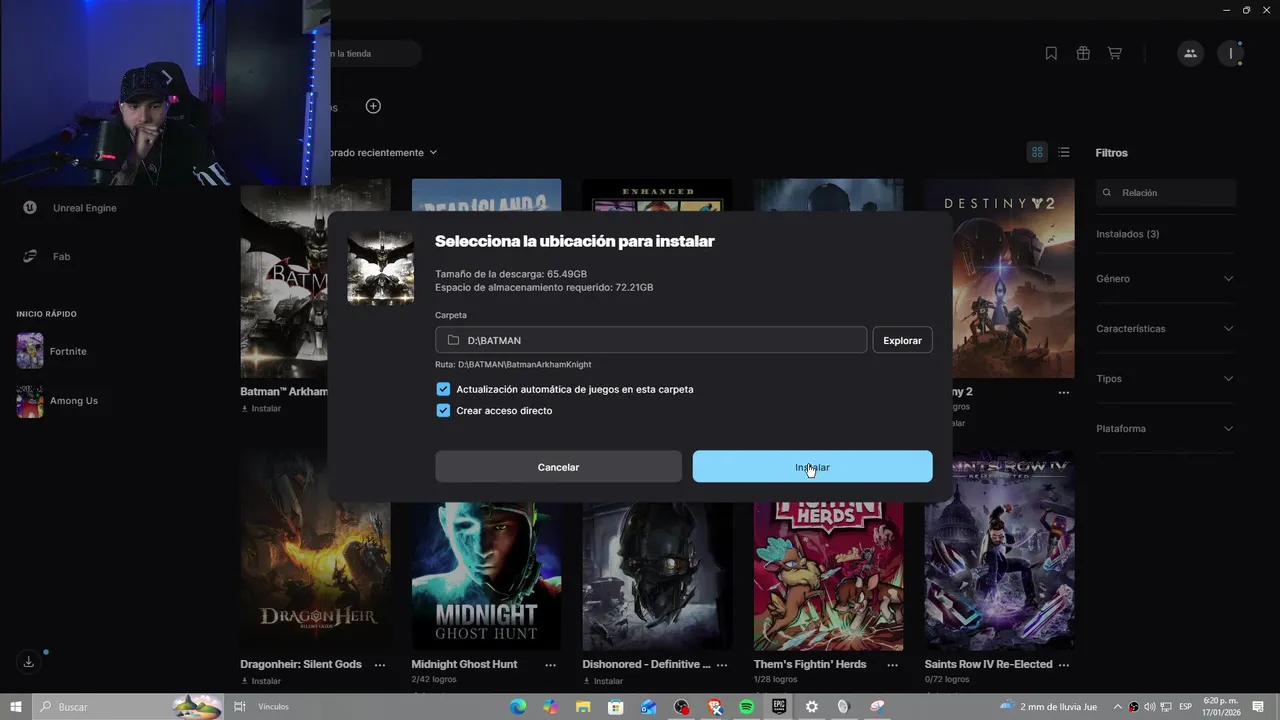The image size is (1280, 720).
Task: Launch Among Us from quick launch
Action: point(58,401)
